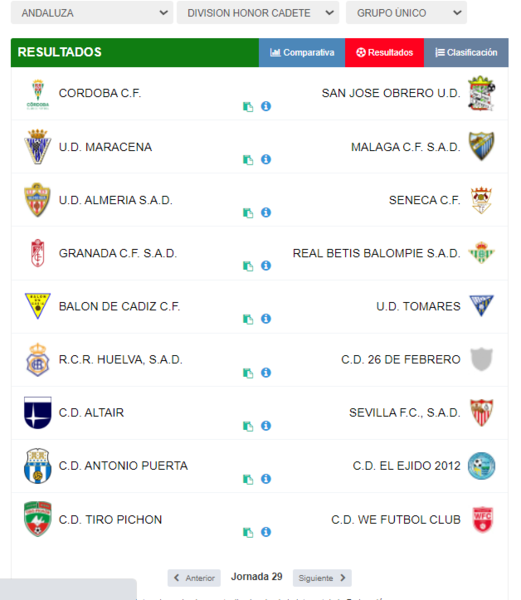Click info icon for Balon de Cadiz match
Viewport: 521px width, 600px height.
266,319
